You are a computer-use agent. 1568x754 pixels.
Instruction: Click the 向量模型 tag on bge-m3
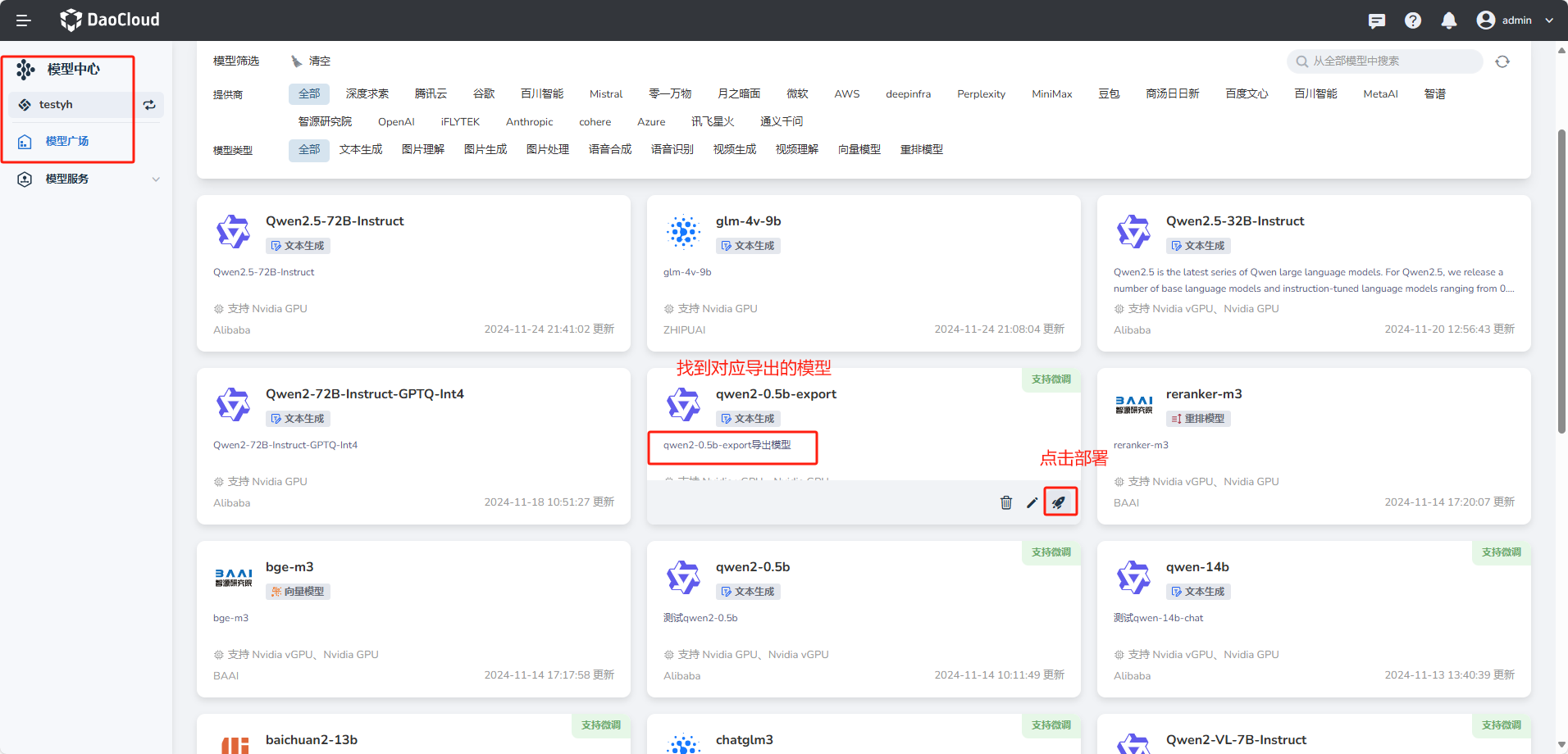tap(298, 592)
